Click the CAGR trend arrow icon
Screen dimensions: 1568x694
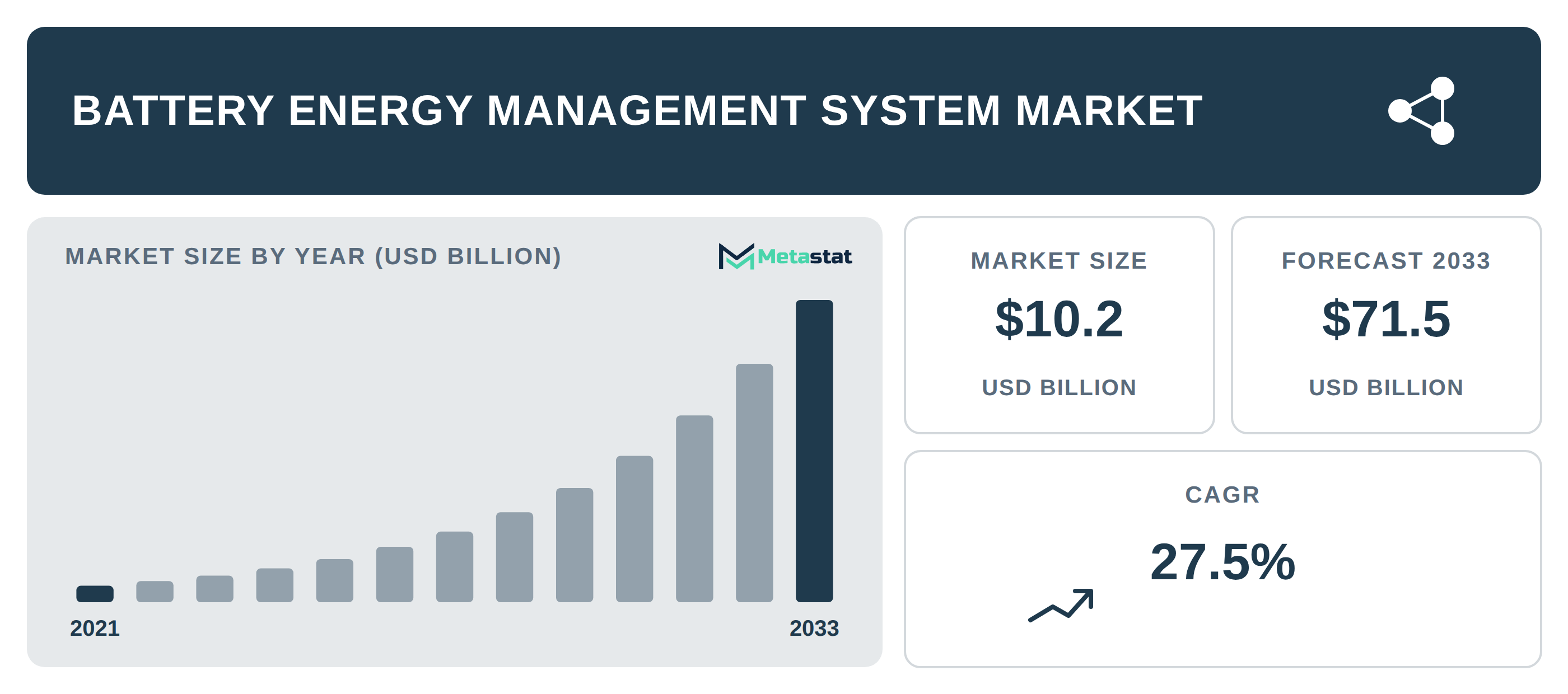tap(1061, 605)
